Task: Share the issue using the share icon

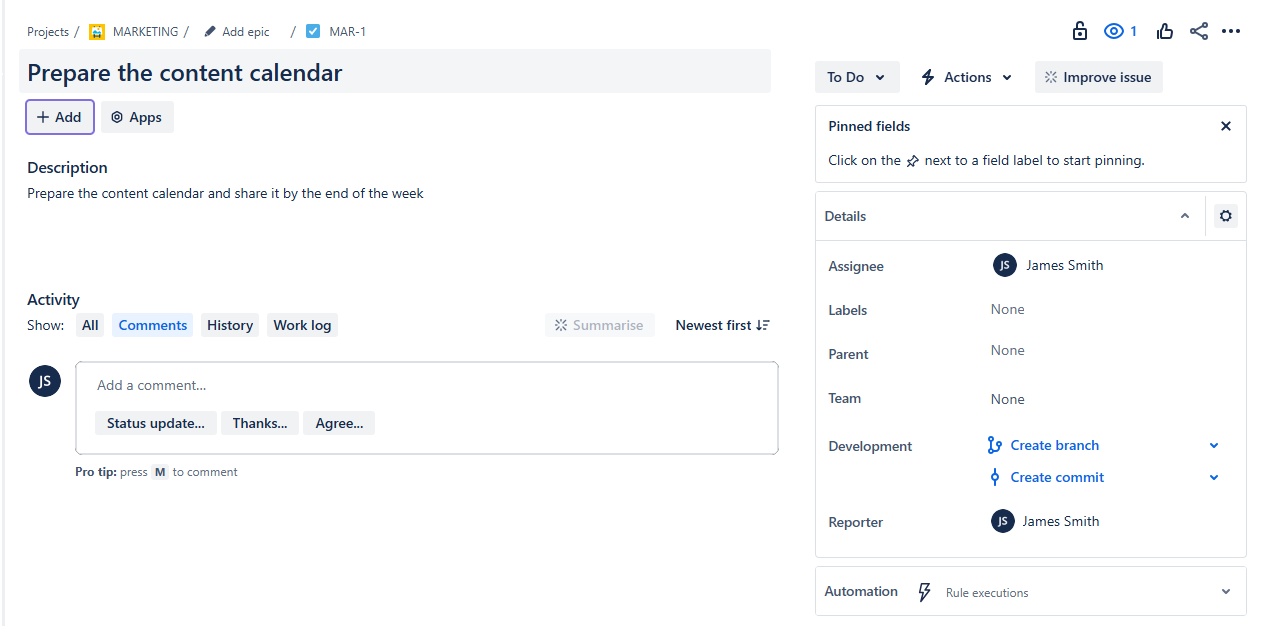Action: pos(1199,31)
